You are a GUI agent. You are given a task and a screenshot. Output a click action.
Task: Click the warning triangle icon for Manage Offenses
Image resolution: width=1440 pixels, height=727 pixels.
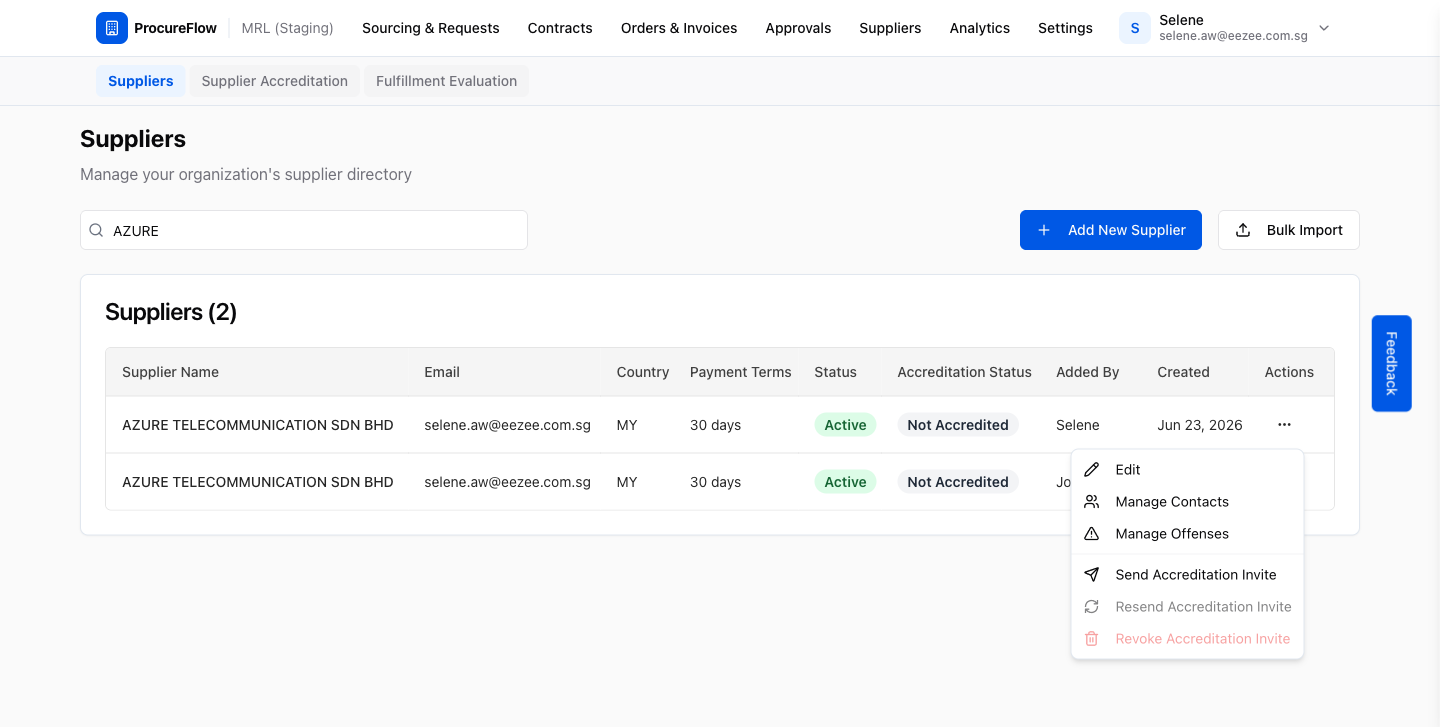pos(1092,534)
